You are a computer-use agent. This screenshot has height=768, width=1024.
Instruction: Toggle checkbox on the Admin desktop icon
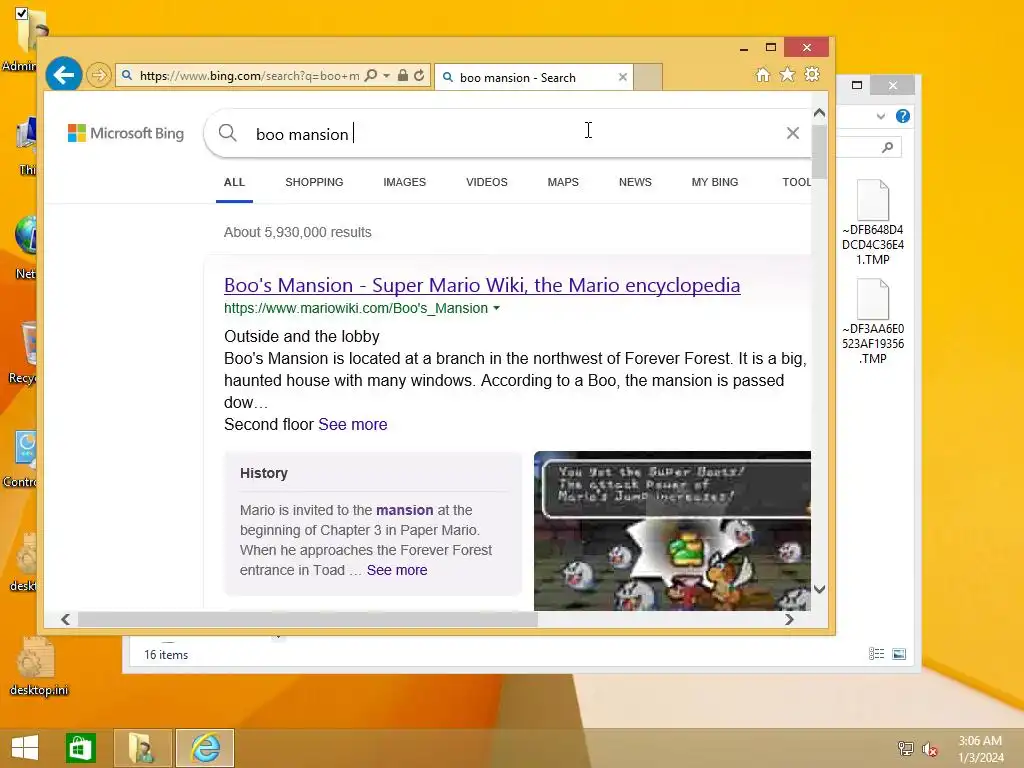point(22,13)
